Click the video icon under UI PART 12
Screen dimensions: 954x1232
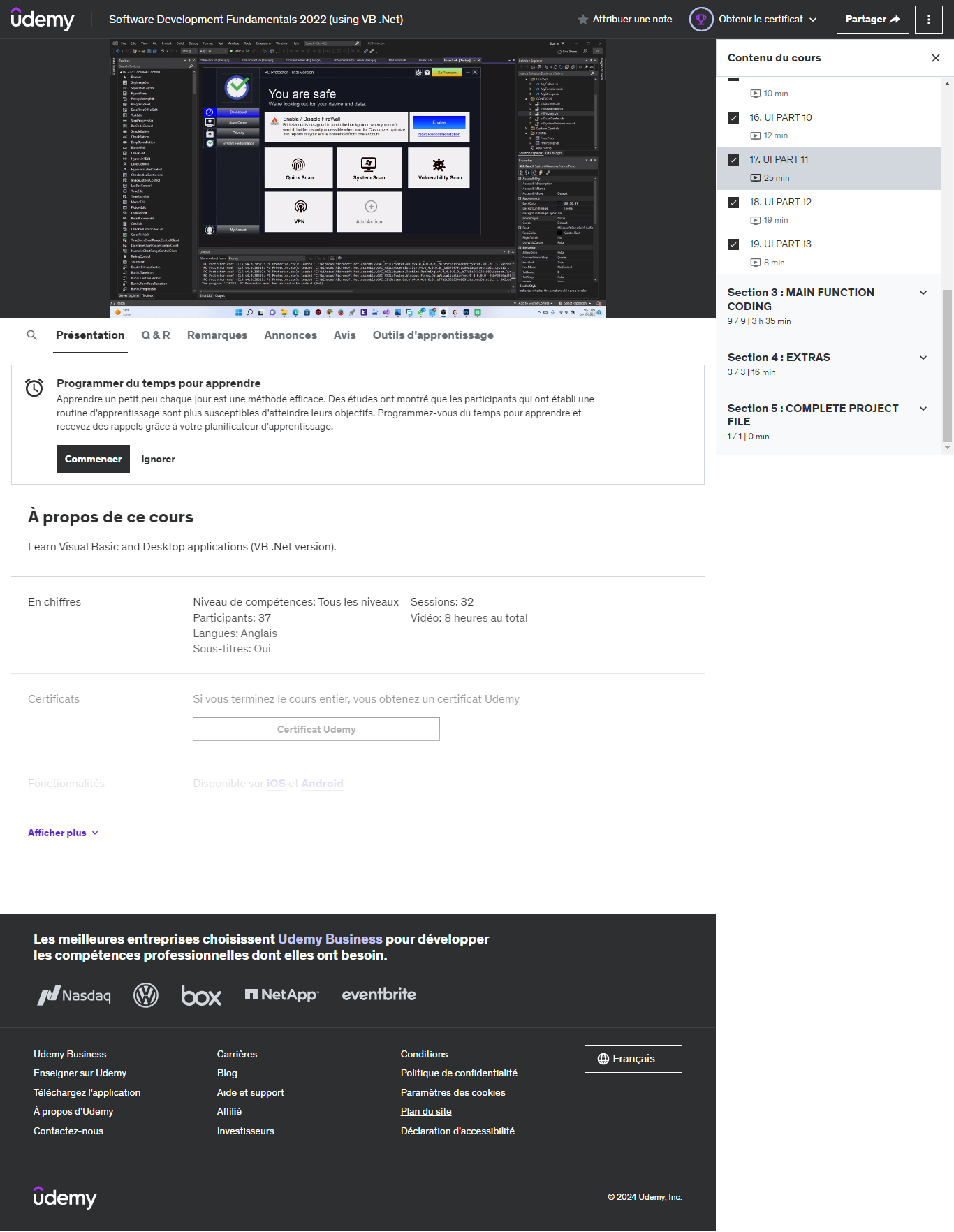click(x=755, y=220)
